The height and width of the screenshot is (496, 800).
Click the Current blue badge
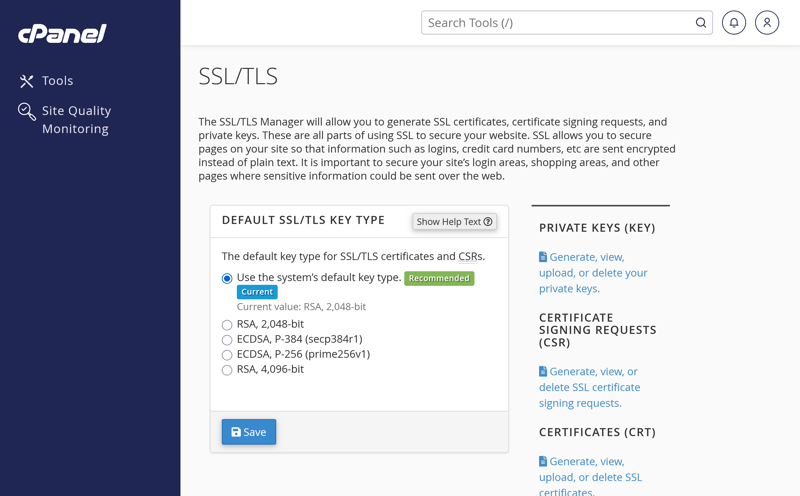pyautogui.click(x=257, y=292)
